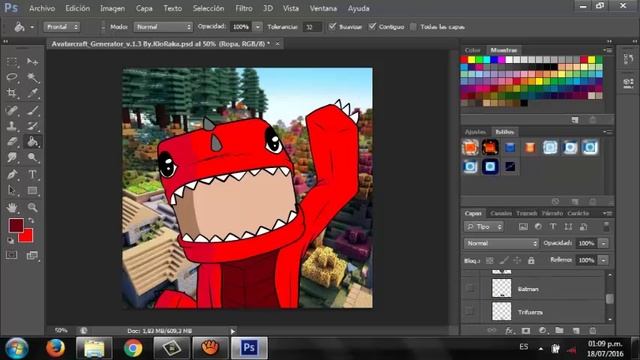This screenshot has width=640, height=360.
Task: Select the Horizontal Type tool
Action: pyautogui.click(x=32, y=174)
